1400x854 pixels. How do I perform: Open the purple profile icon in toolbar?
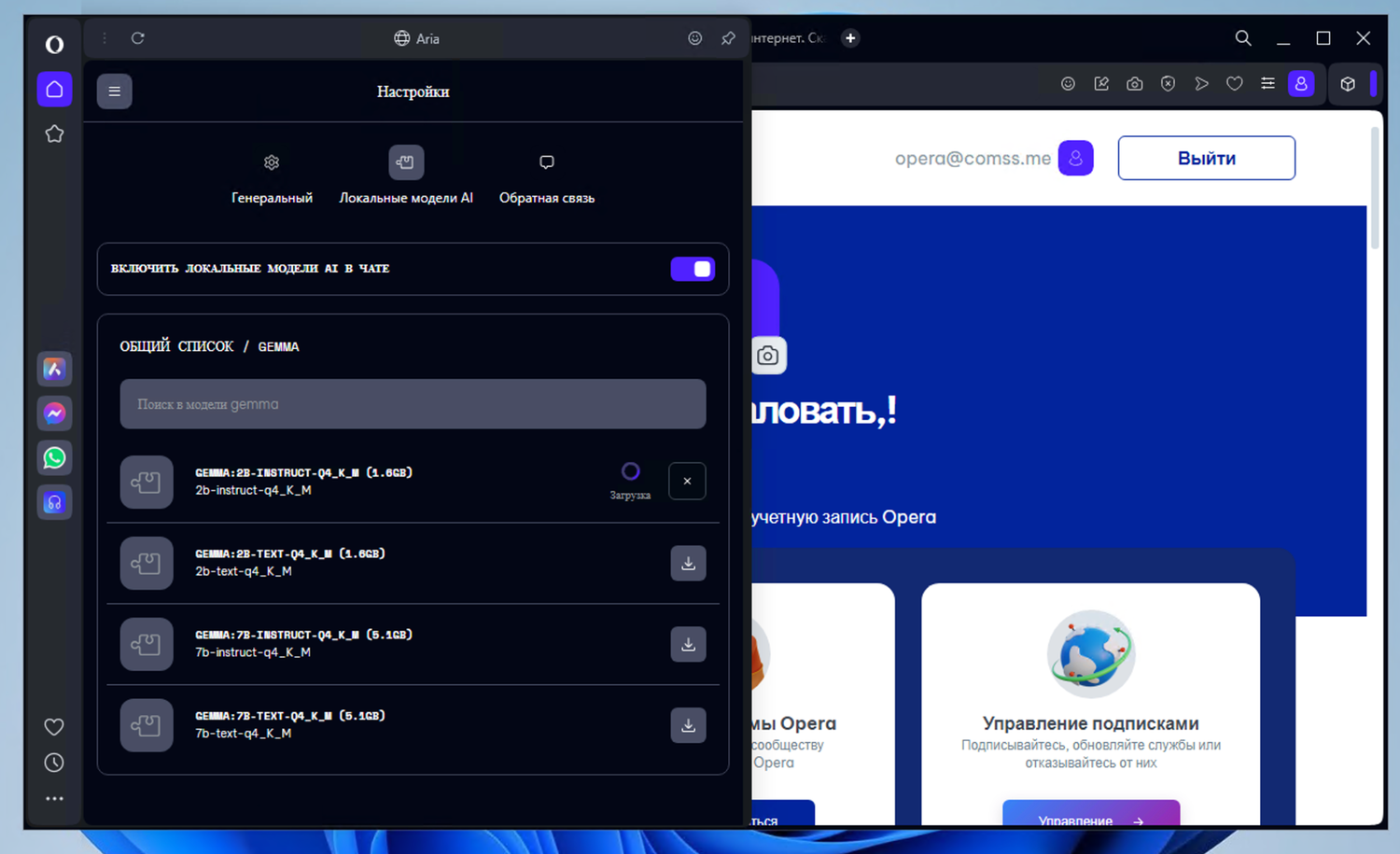tap(1301, 84)
